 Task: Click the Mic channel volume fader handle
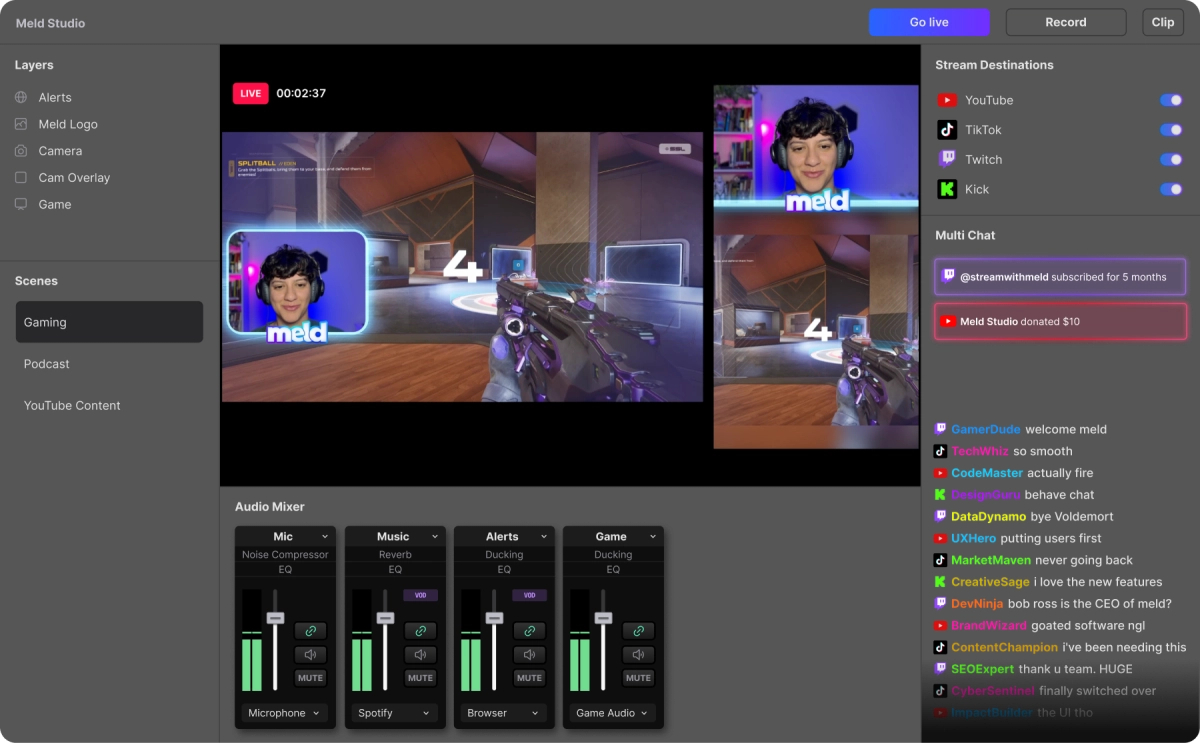coord(276,618)
